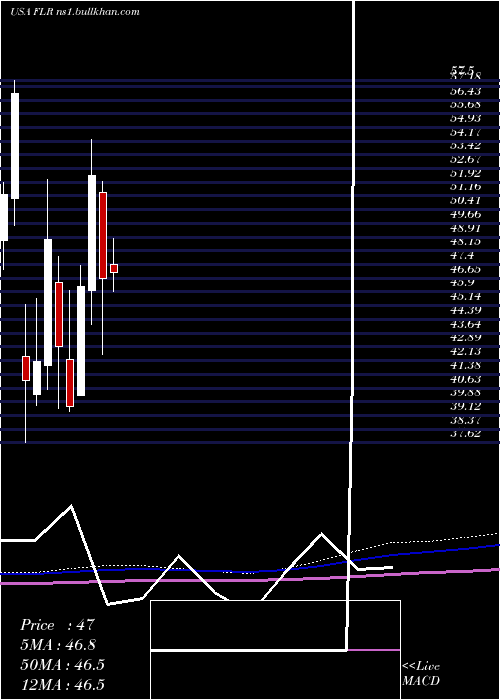Click the 51.92 price axis label
Image resolution: width=500 pixels, height=700 pixels.
coord(465,173)
